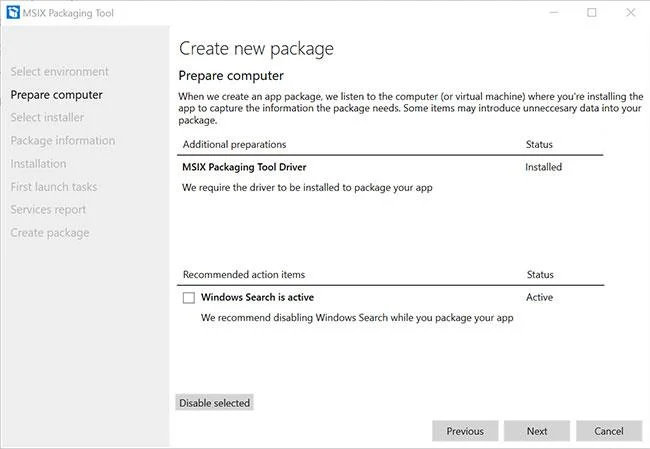
Task: Select the Prepare computer step
Action: [x=56, y=95]
